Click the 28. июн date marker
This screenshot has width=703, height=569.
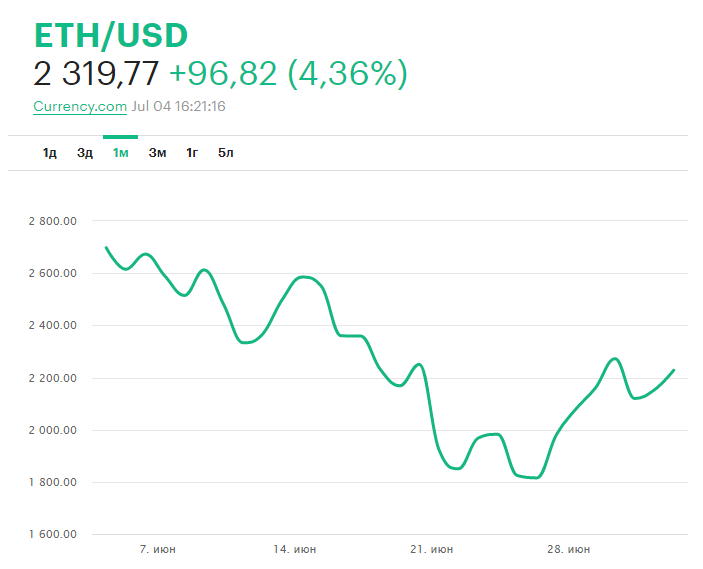[569, 549]
